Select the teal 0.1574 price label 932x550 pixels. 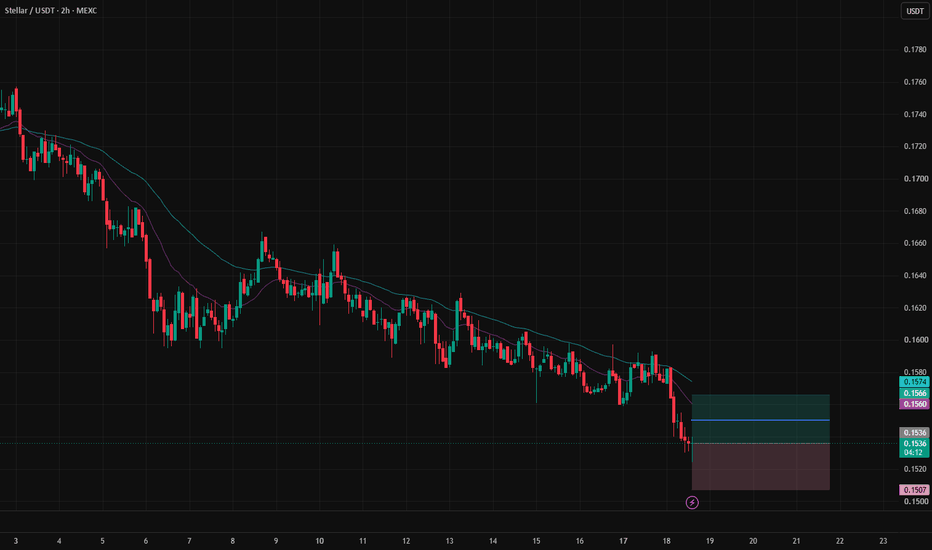(914, 382)
